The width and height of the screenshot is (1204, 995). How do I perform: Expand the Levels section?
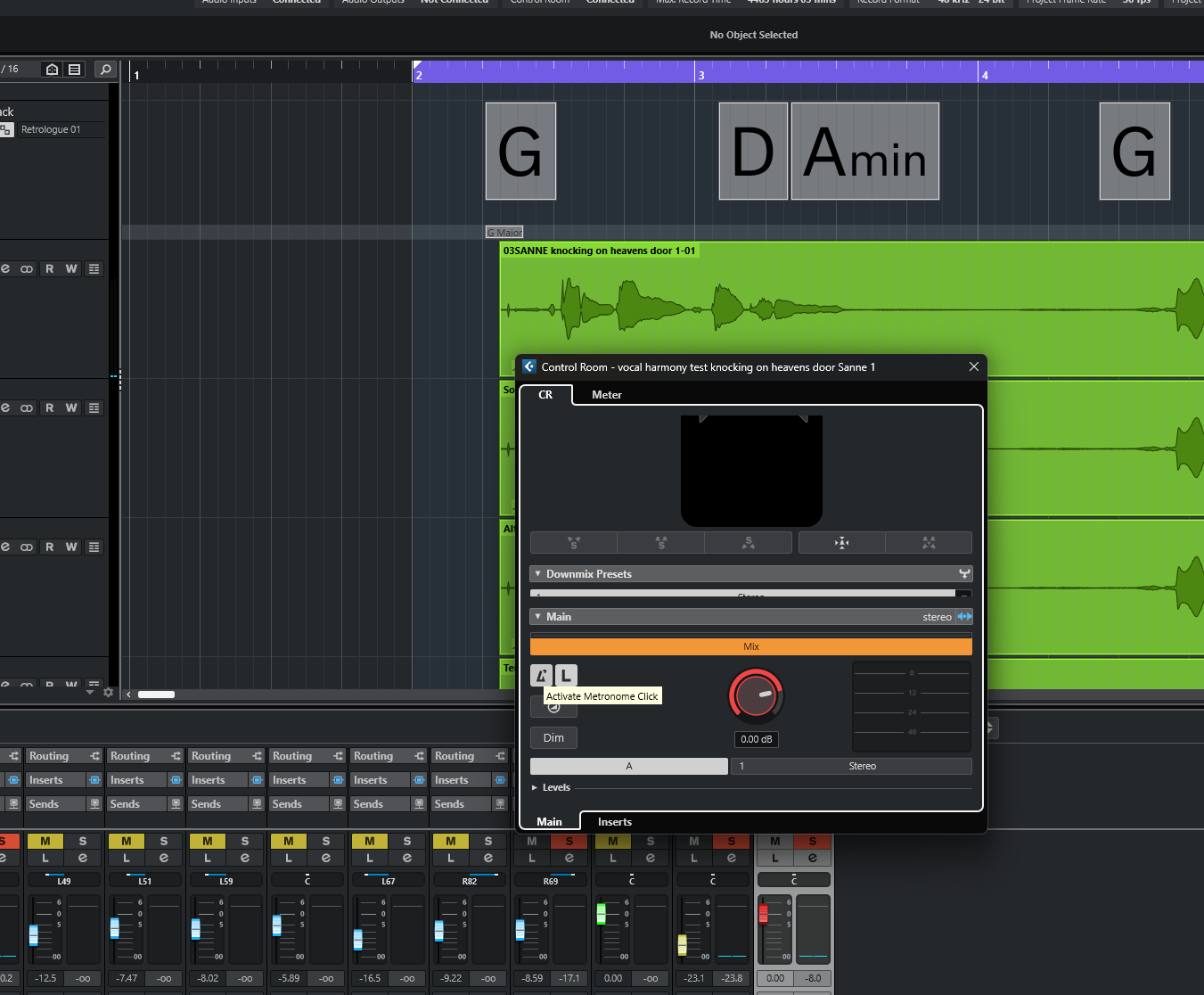(x=535, y=787)
